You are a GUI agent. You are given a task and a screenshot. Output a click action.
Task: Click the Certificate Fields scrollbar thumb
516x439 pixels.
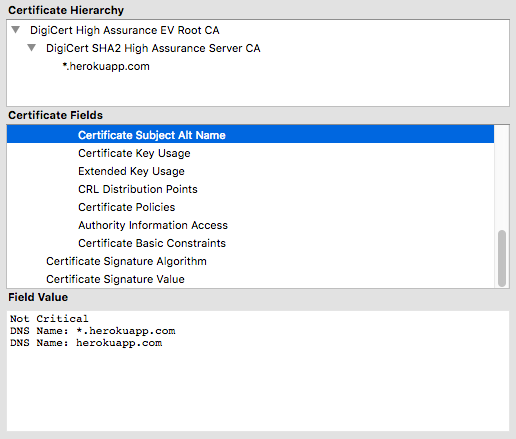tap(502, 258)
